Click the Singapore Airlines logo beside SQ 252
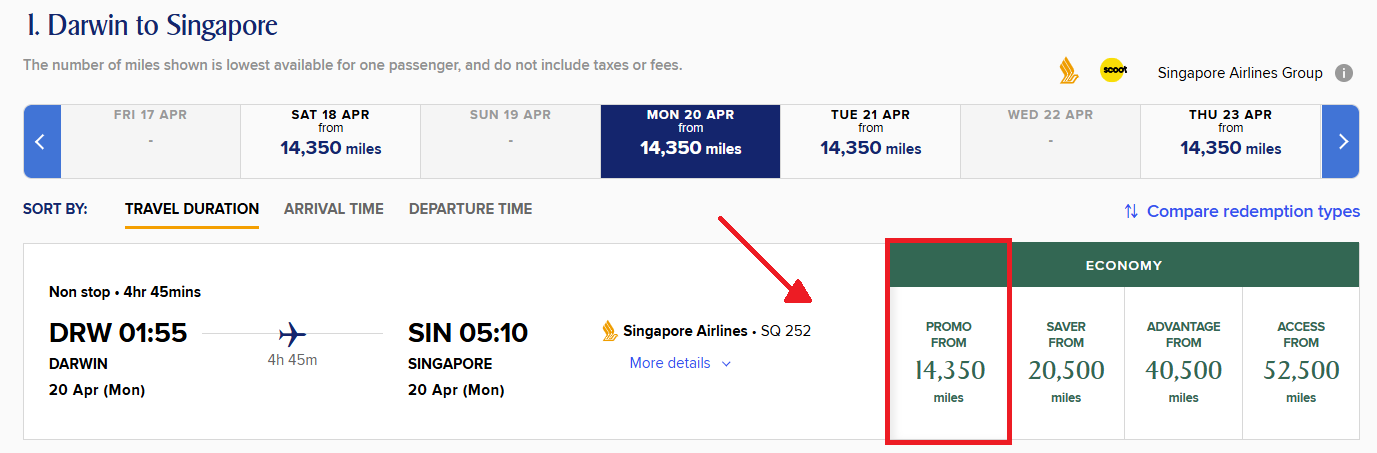The image size is (1377, 453). click(610, 331)
